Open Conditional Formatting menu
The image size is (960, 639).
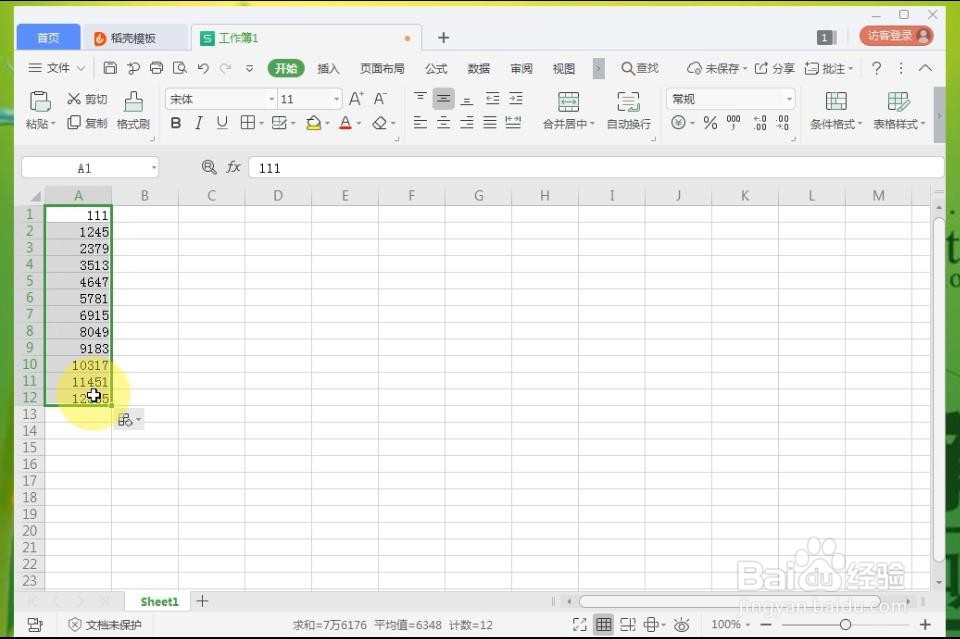[x=836, y=111]
